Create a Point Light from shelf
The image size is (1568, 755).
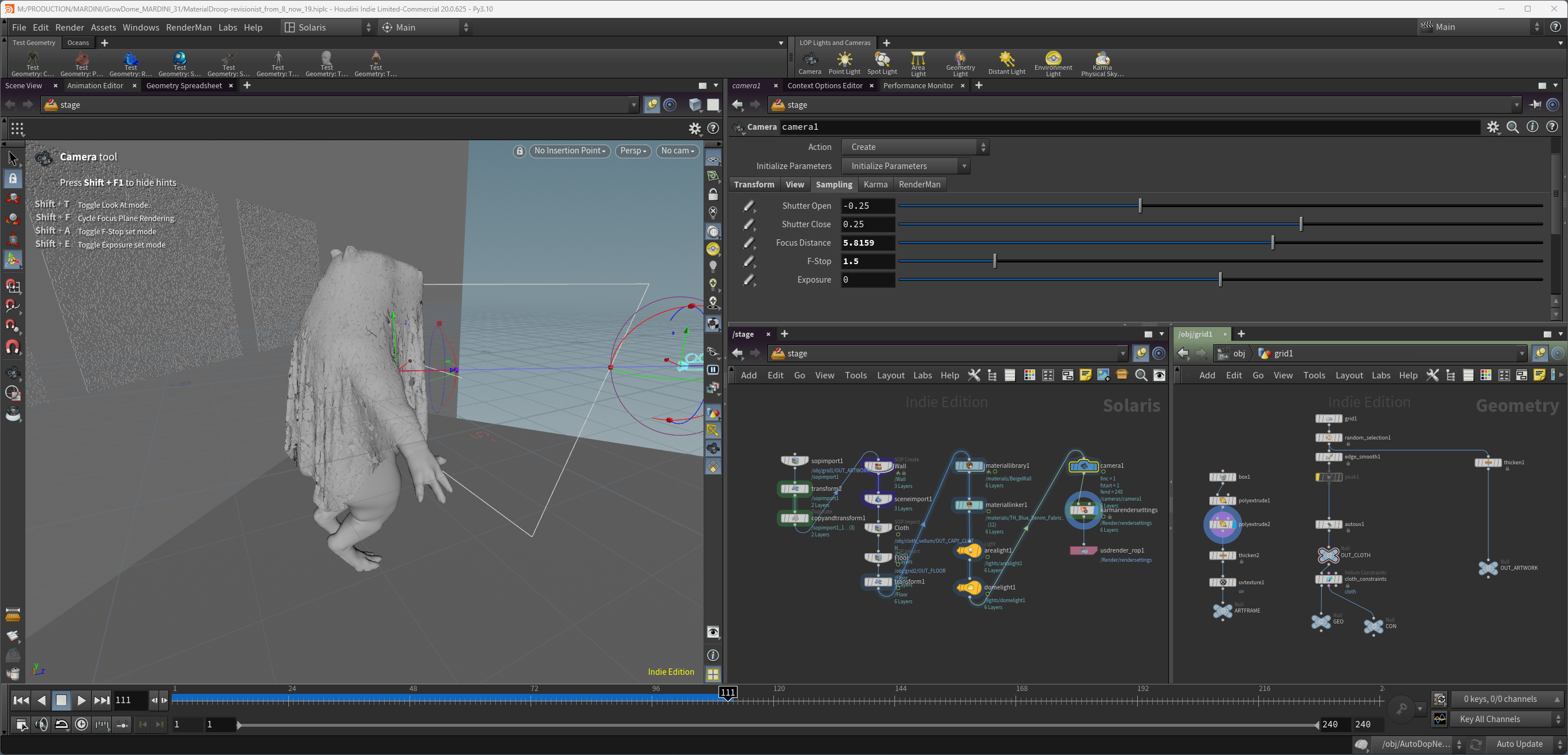click(x=844, y=63)
